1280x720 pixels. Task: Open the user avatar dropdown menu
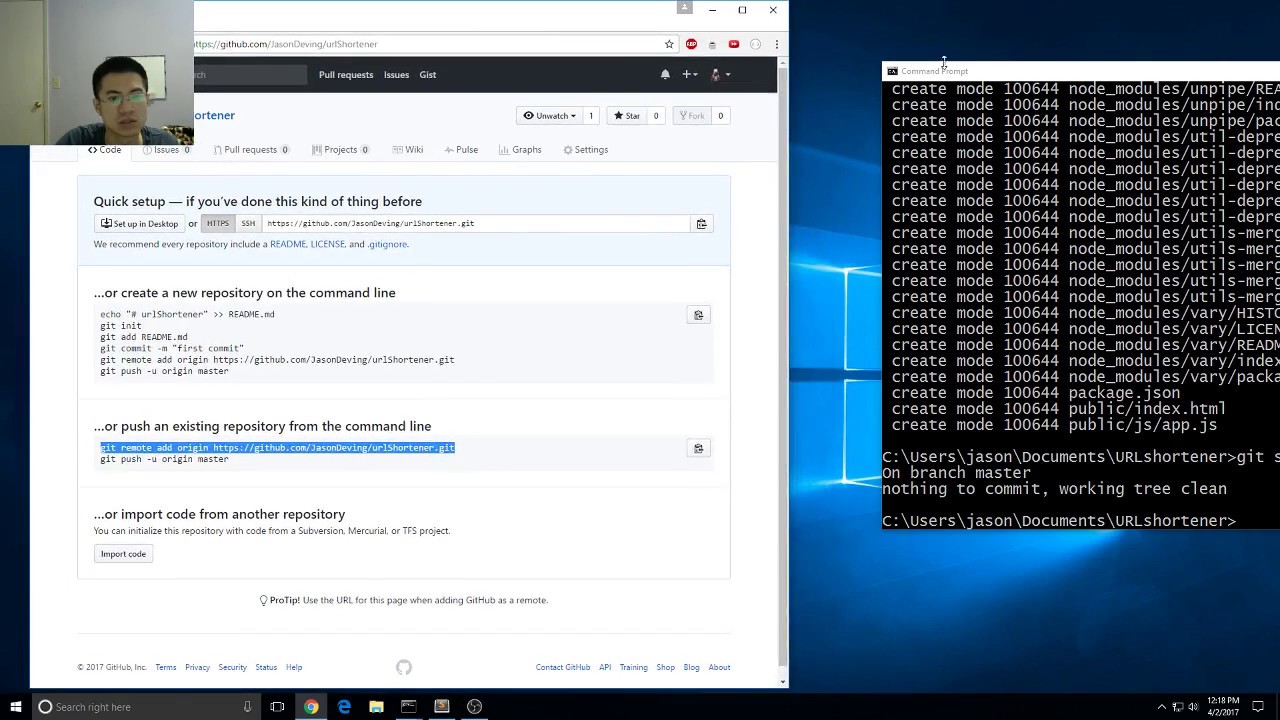pos(720,74)
